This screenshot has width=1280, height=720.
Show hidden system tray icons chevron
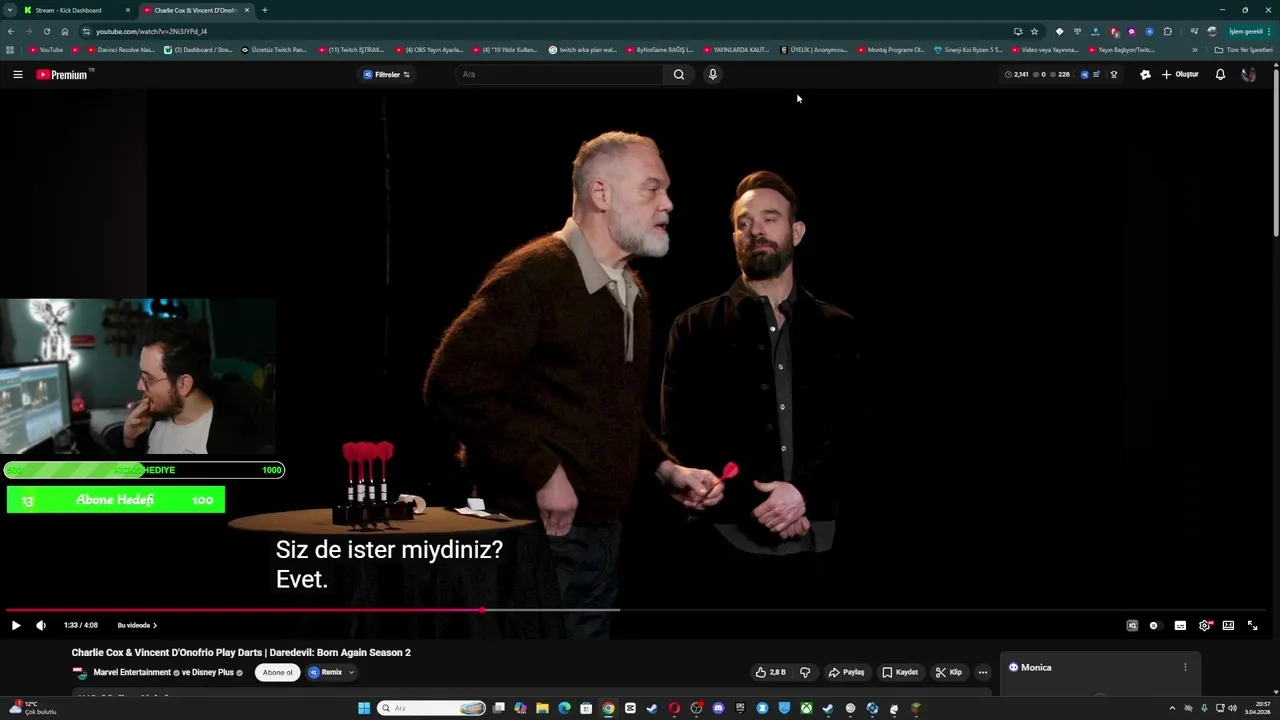(x=1172, y=708)
